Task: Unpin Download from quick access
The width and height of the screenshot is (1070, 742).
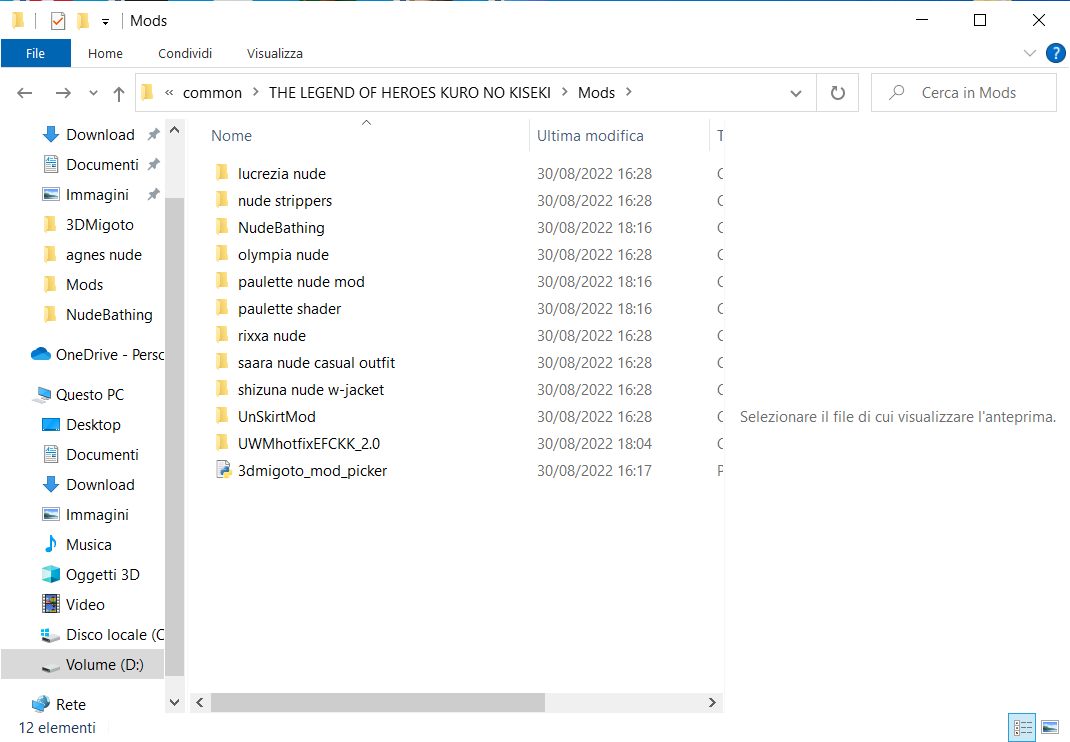Action: pos(154,134)
